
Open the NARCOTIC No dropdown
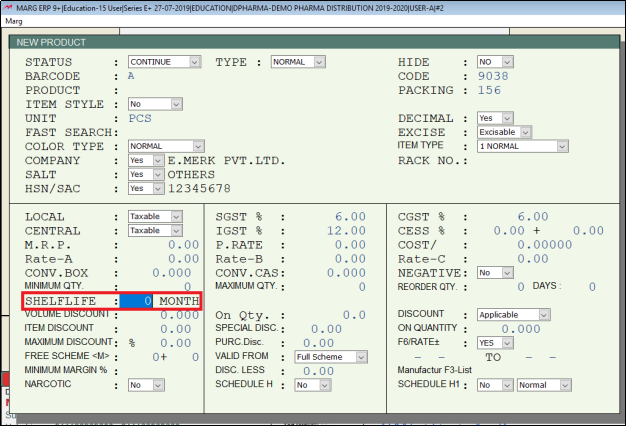(x=146, y=385)
